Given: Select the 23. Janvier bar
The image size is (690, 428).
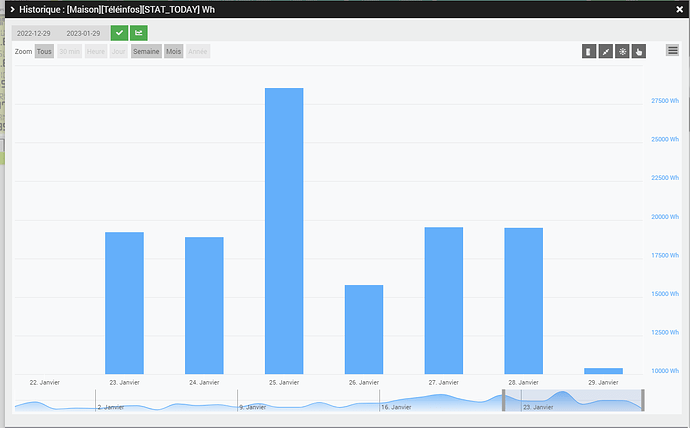Looking at the screenshot, I should 125,303.
